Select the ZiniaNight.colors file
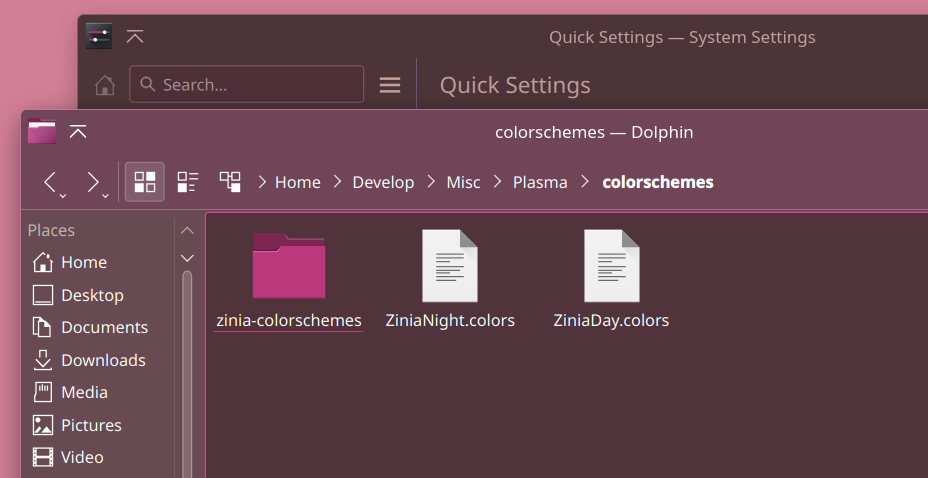Image resolution: width=928 pixels, height=478 pixels. 450,280
